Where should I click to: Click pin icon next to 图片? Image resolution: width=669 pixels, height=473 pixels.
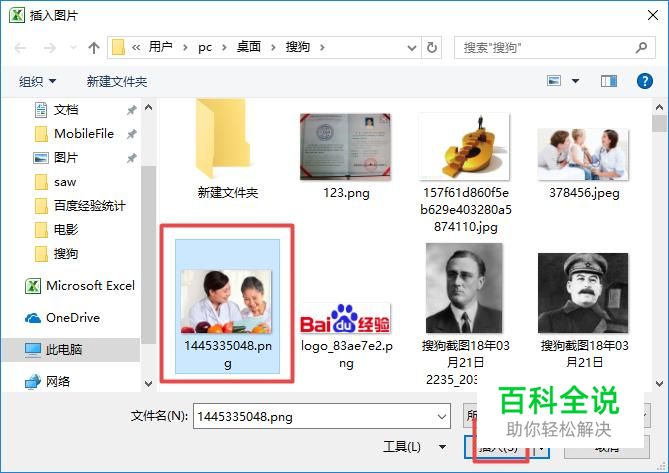point(131,158)
